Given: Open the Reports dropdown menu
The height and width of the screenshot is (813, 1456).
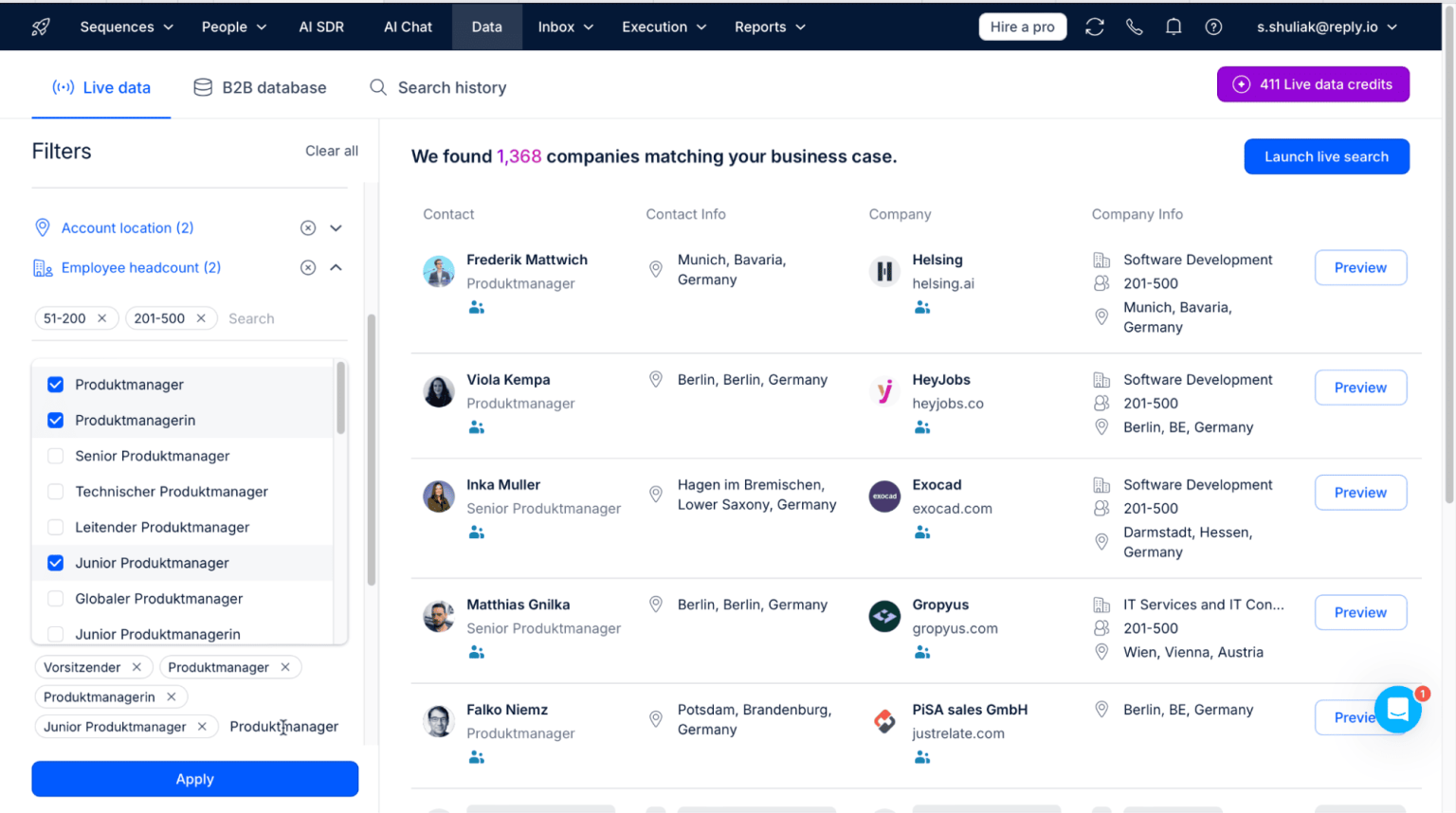Looking at the screenshot, I should (x=770, y=27).
